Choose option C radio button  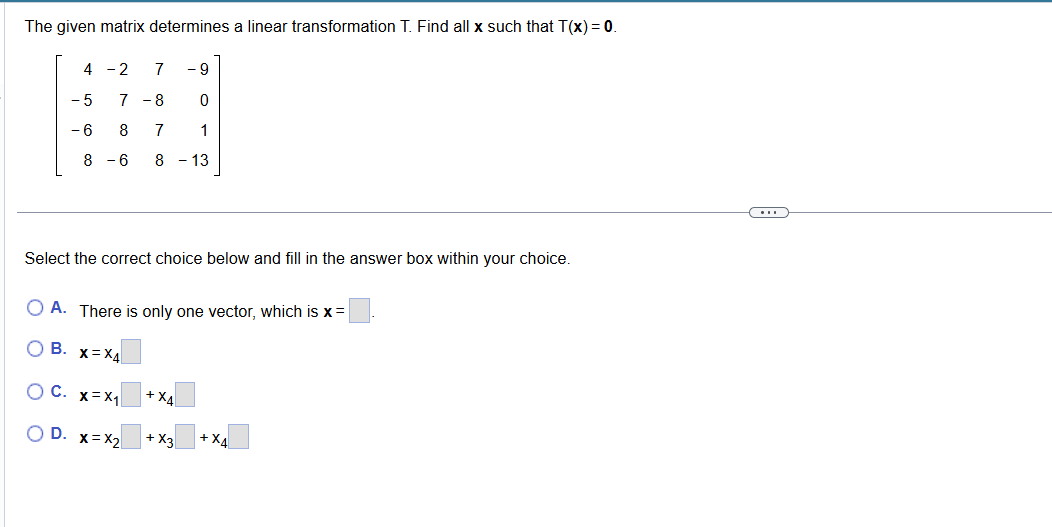[x=36, y=392]
